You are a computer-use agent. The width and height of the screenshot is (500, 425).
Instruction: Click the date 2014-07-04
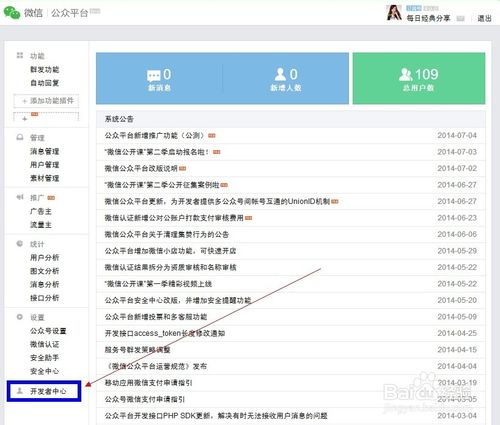pyautogui.click(x=457, y=135)
